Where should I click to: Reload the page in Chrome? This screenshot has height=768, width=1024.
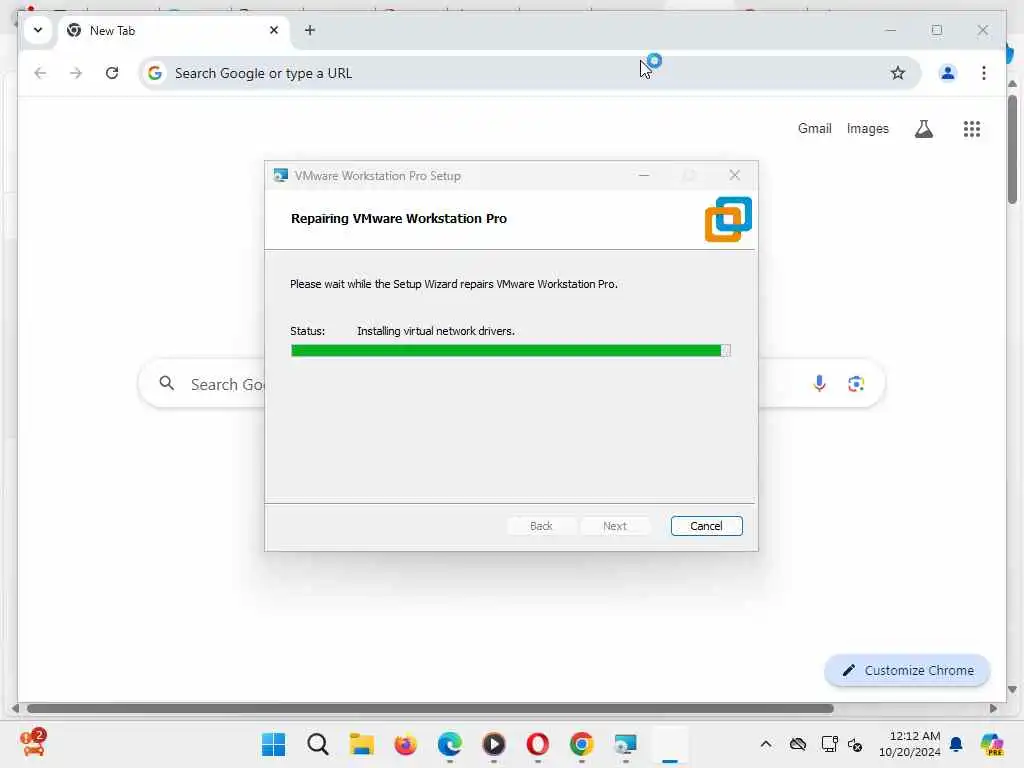[x=112, y=73]
